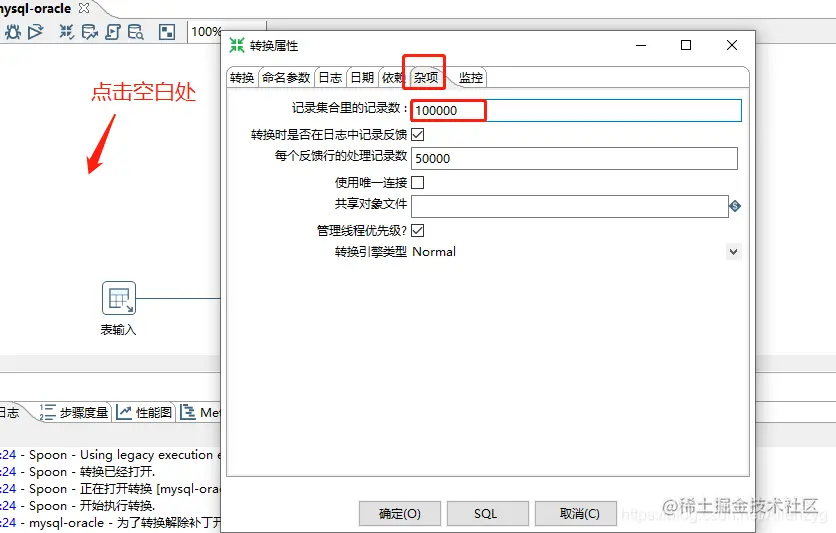Click log line 转换已经打开
Screen dimensions: 836x533
pyautogui.click(x=78, y=472)
